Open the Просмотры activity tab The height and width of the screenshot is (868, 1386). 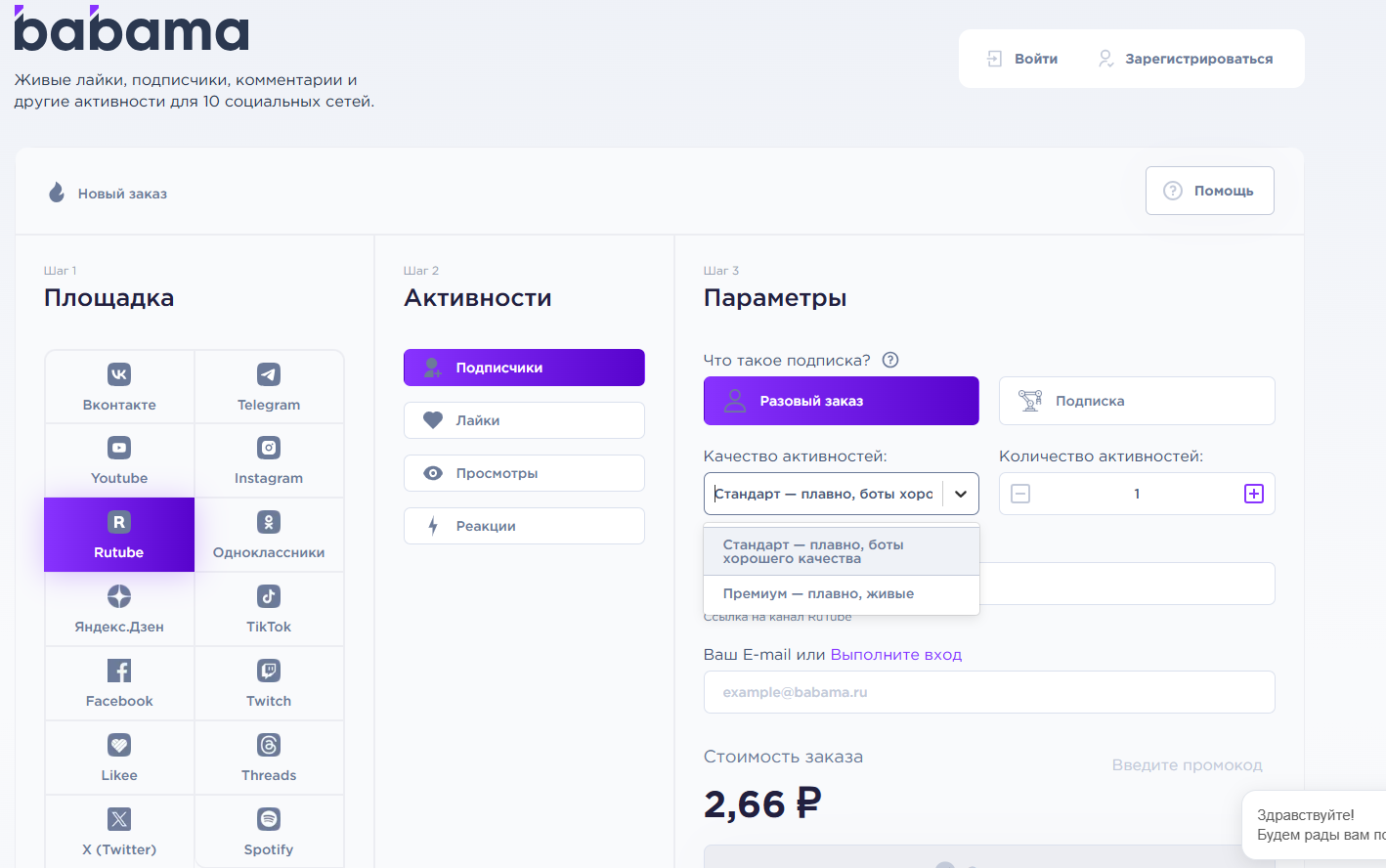pyautogui.click(x=524, y=473)
